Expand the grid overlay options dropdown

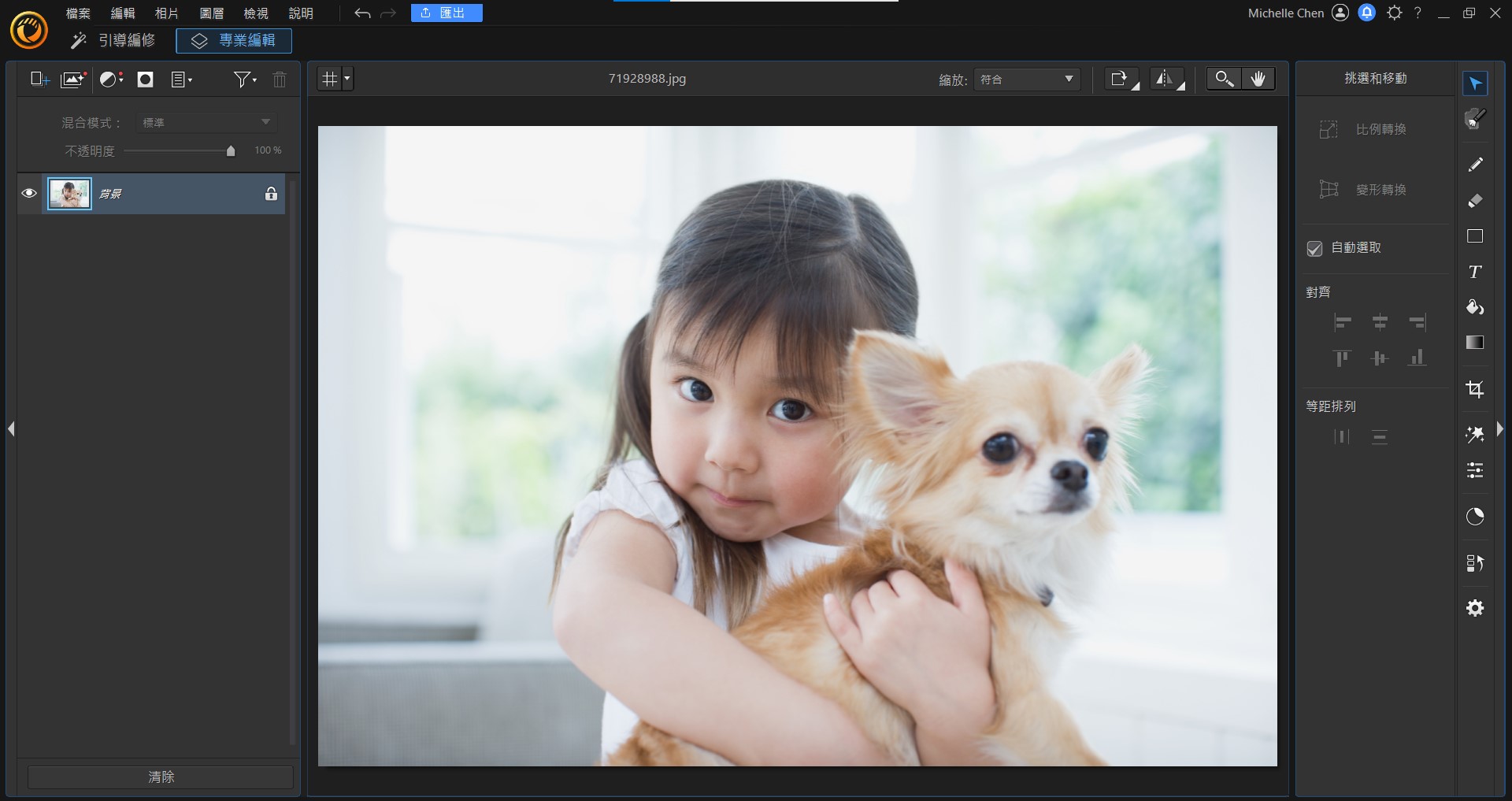347,79
